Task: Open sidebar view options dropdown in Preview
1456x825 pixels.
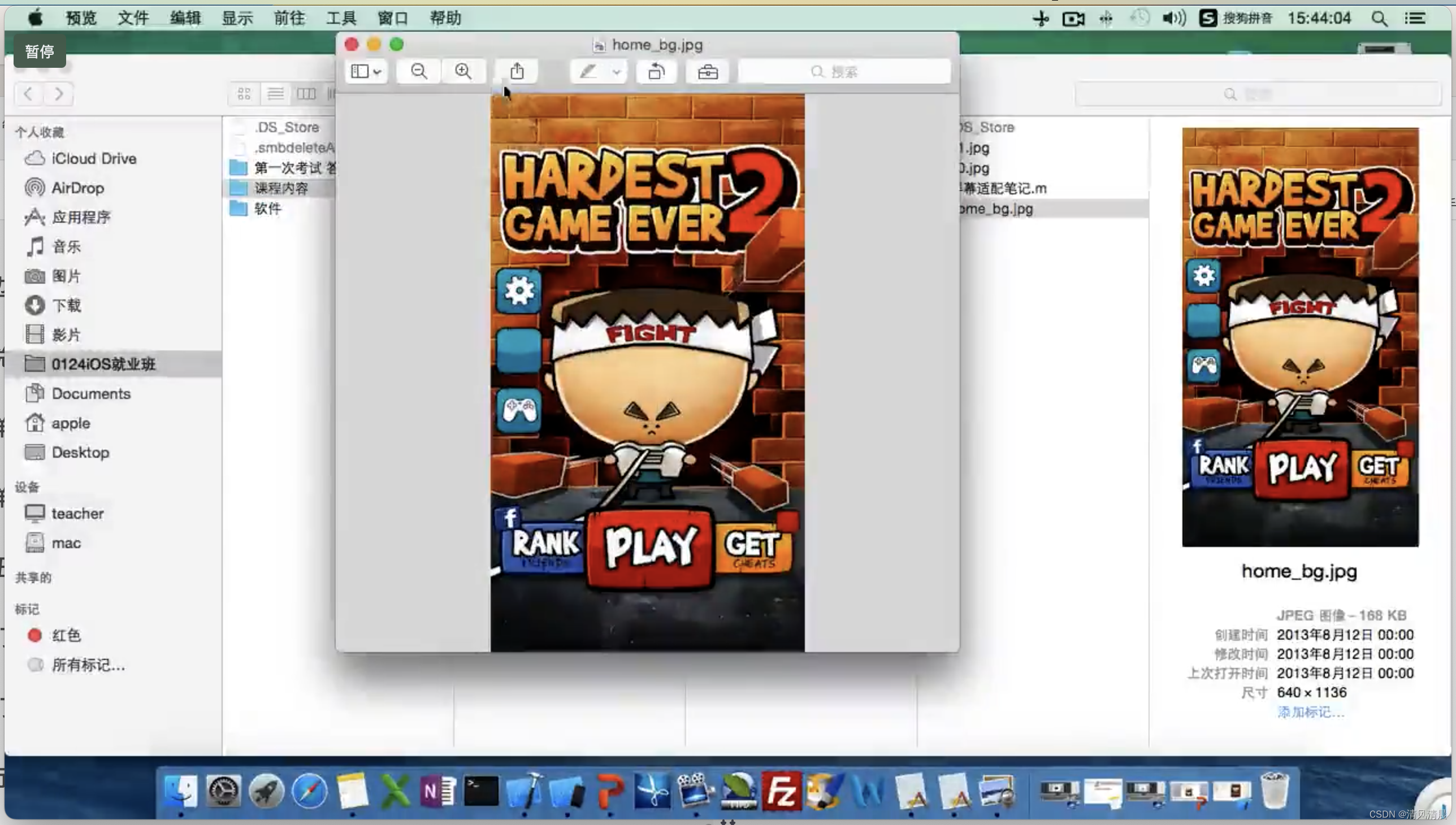Action: 366,71
